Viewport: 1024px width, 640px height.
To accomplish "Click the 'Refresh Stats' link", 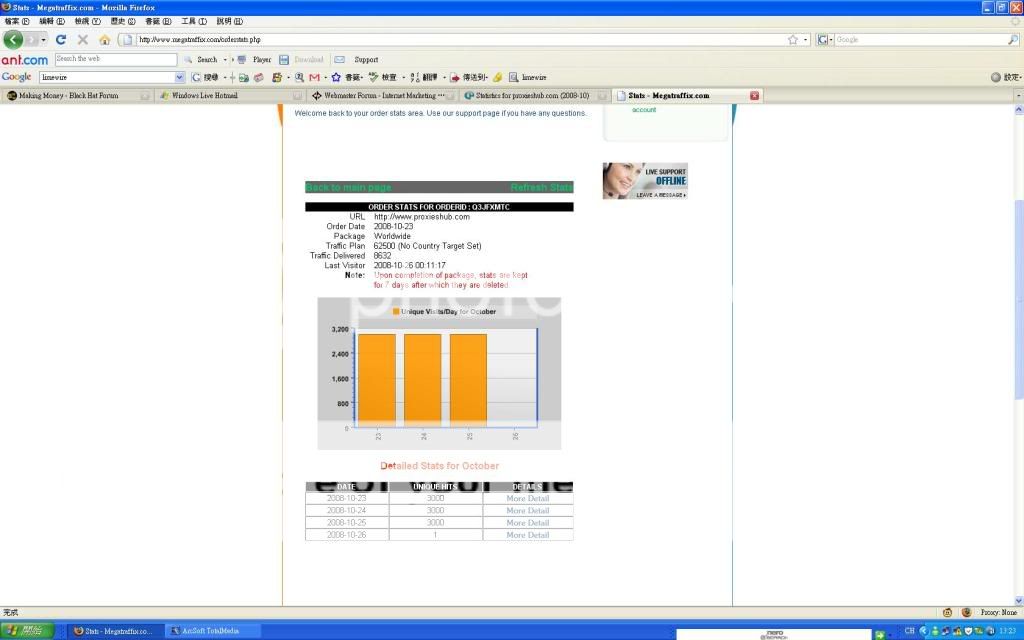I will 541,187.
